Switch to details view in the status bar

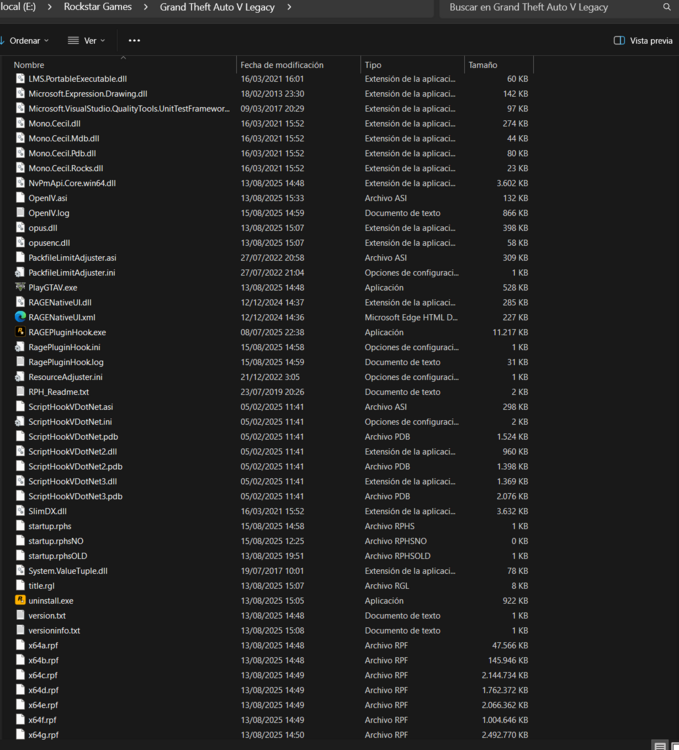point(660,745)
